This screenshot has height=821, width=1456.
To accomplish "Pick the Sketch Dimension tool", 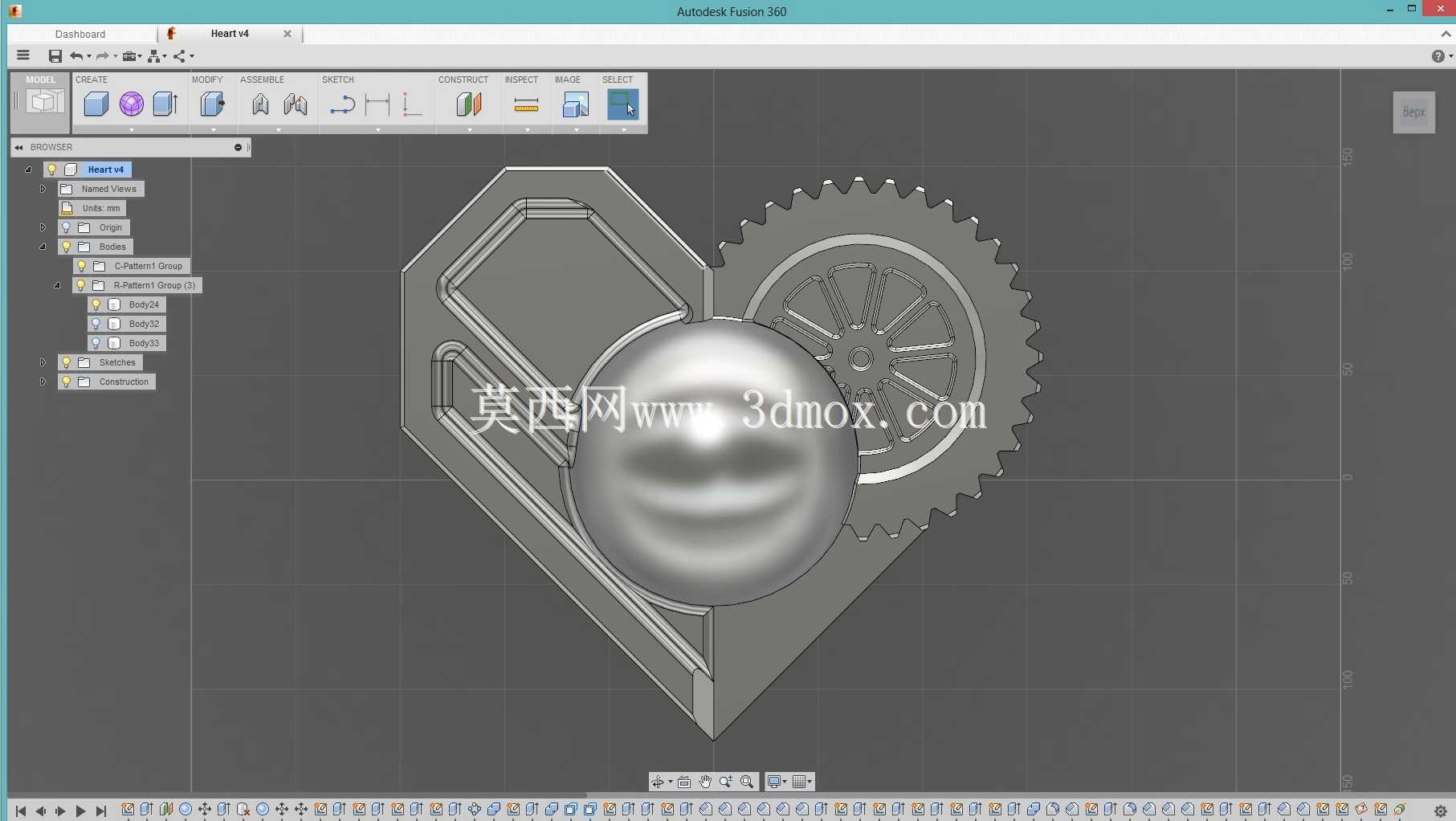I will click(x=377, y=104).
